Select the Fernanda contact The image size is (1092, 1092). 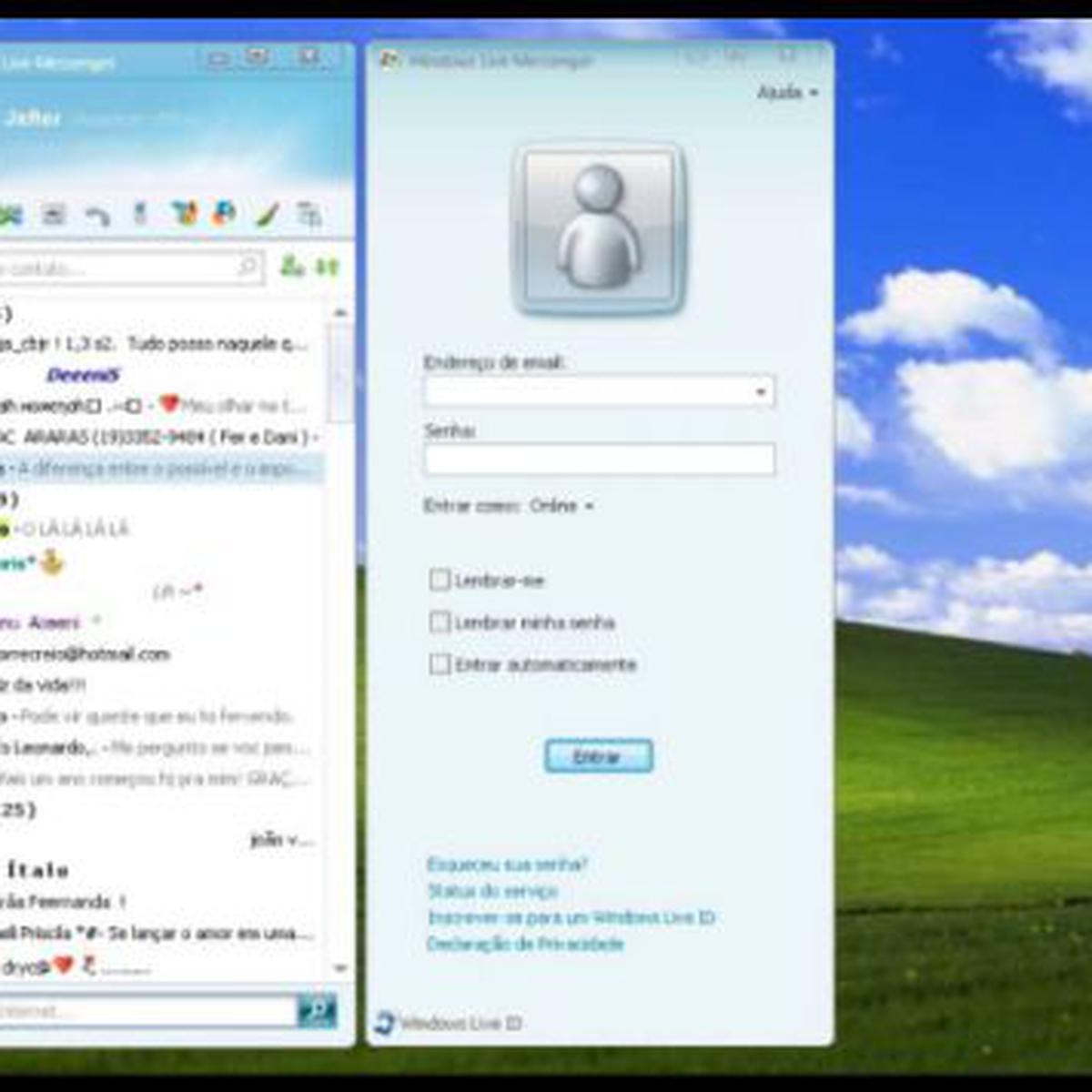click(x=161, y=902)
